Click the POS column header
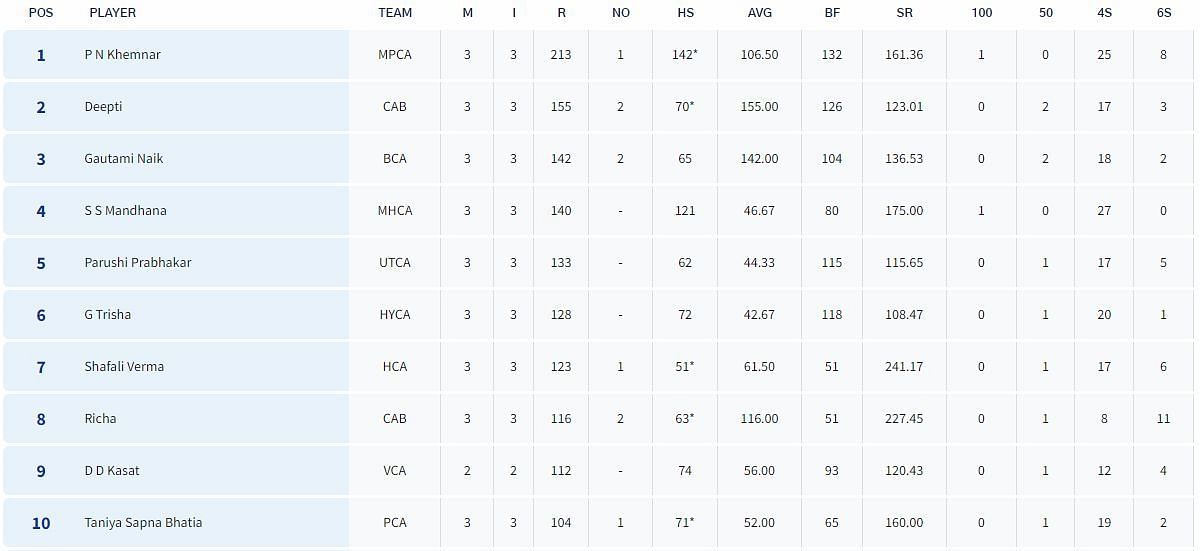This screenshot has width=1200, height=551. 41,13
